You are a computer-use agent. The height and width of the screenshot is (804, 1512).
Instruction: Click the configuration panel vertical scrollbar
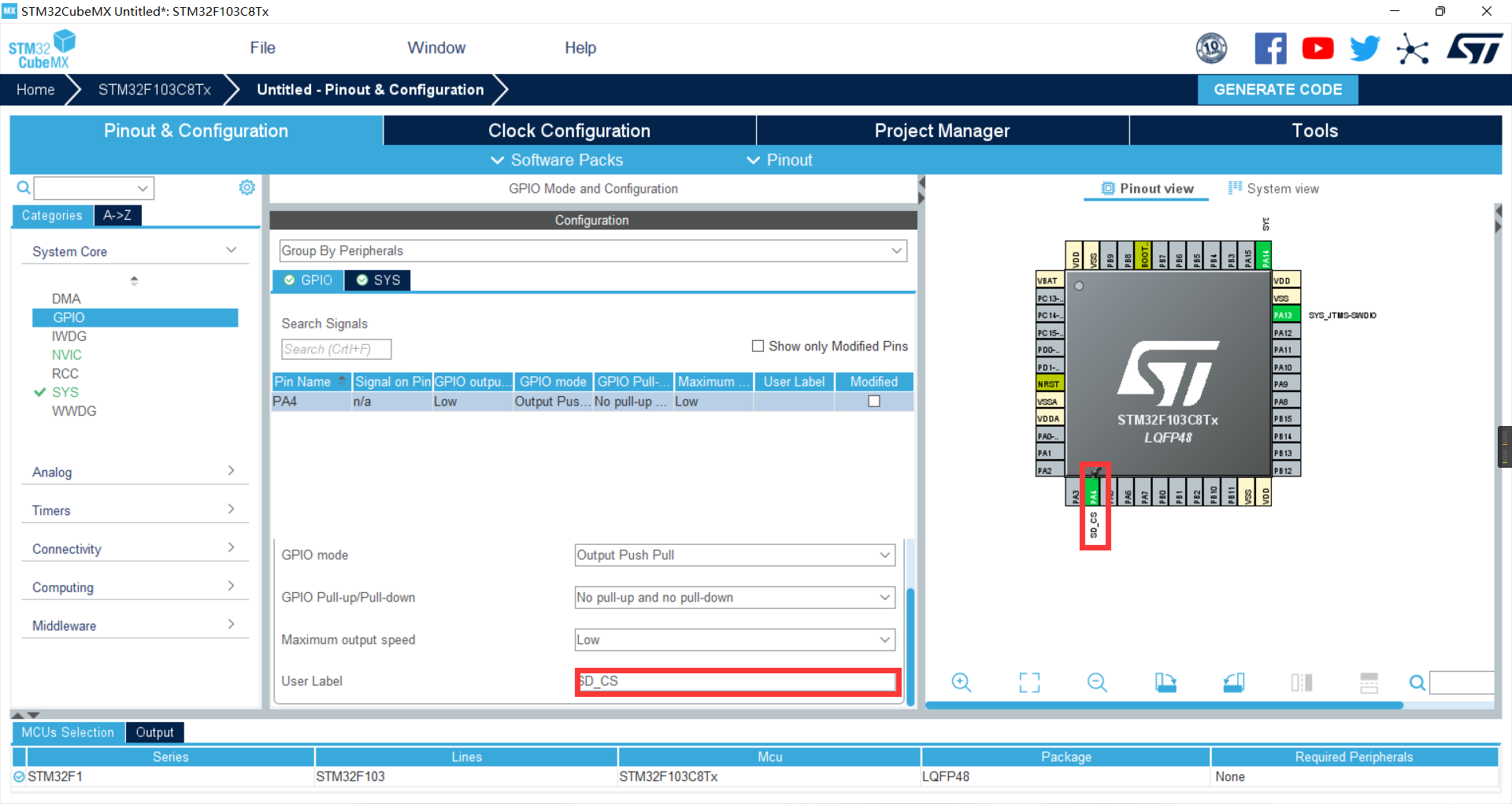point(910,646)
